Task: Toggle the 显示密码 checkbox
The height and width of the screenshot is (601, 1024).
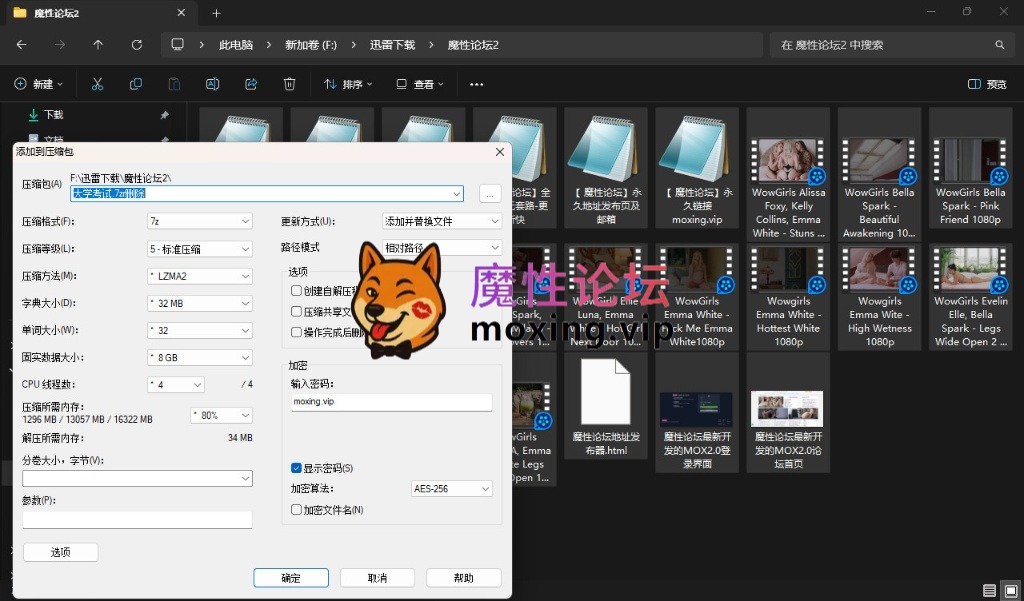Action: [x=296, y=468]
